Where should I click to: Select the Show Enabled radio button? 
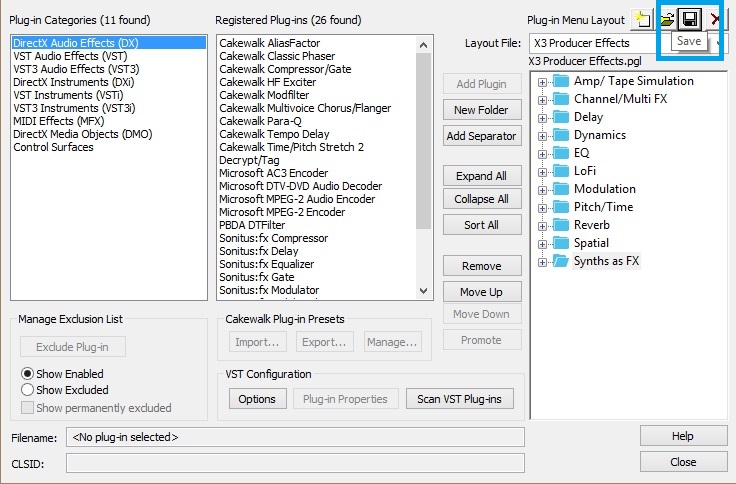[x=27, y=374]
